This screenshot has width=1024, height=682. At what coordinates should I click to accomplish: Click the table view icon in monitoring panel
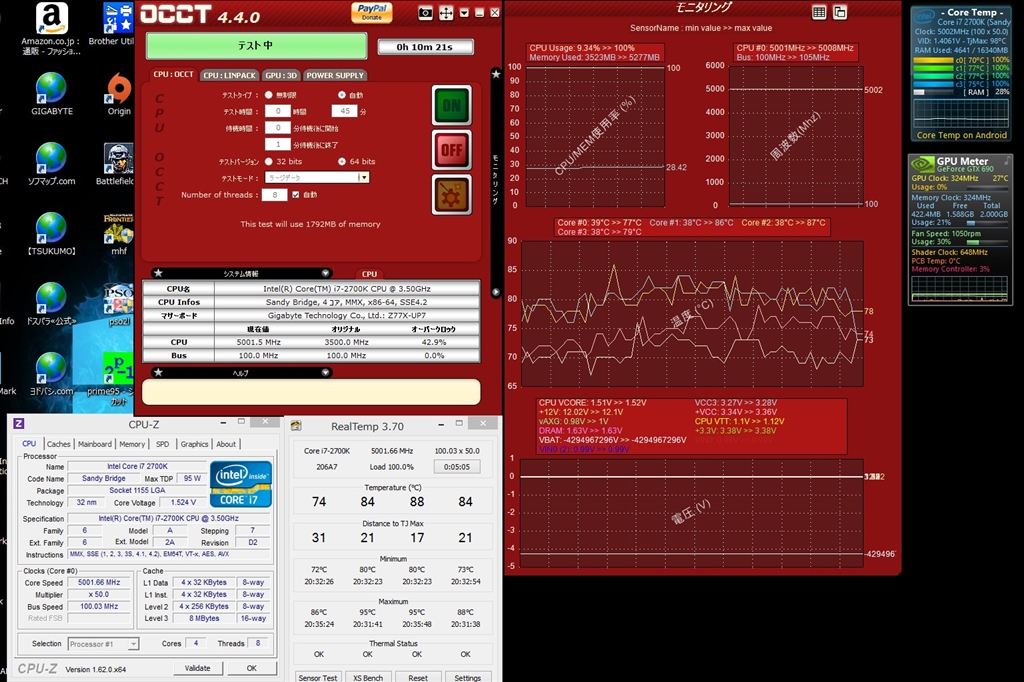click(x=819, y=12)
